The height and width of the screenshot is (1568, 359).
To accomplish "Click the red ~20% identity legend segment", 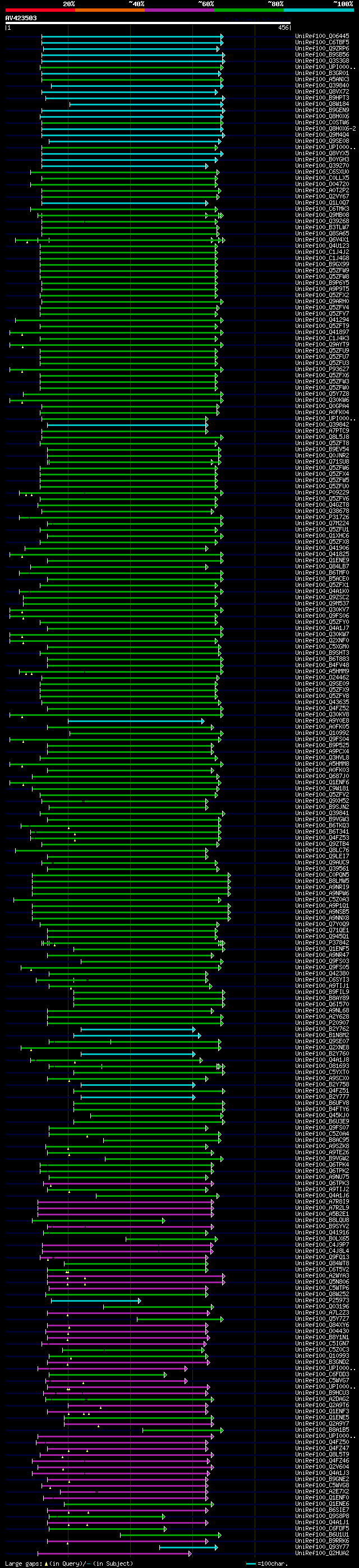I will (40, 10).
